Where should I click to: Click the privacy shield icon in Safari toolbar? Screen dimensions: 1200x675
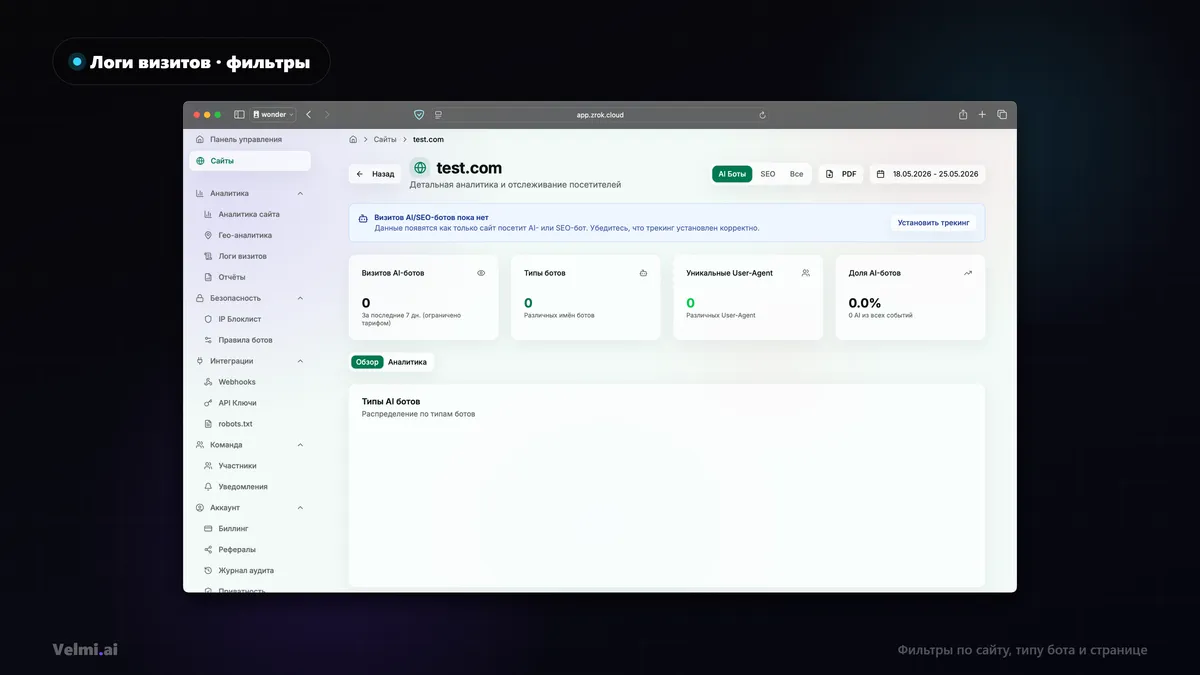click(x=419, y=115)
